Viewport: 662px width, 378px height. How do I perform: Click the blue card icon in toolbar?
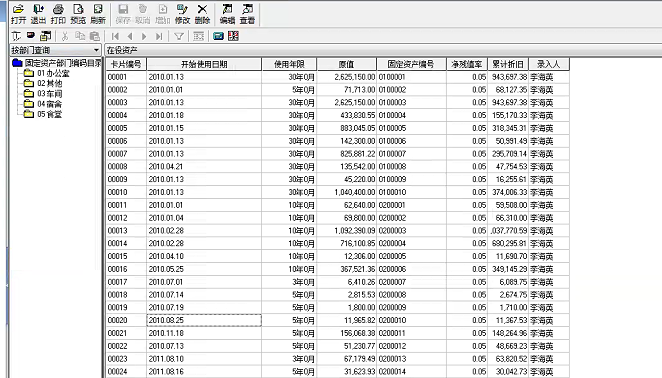click(218, 36)
